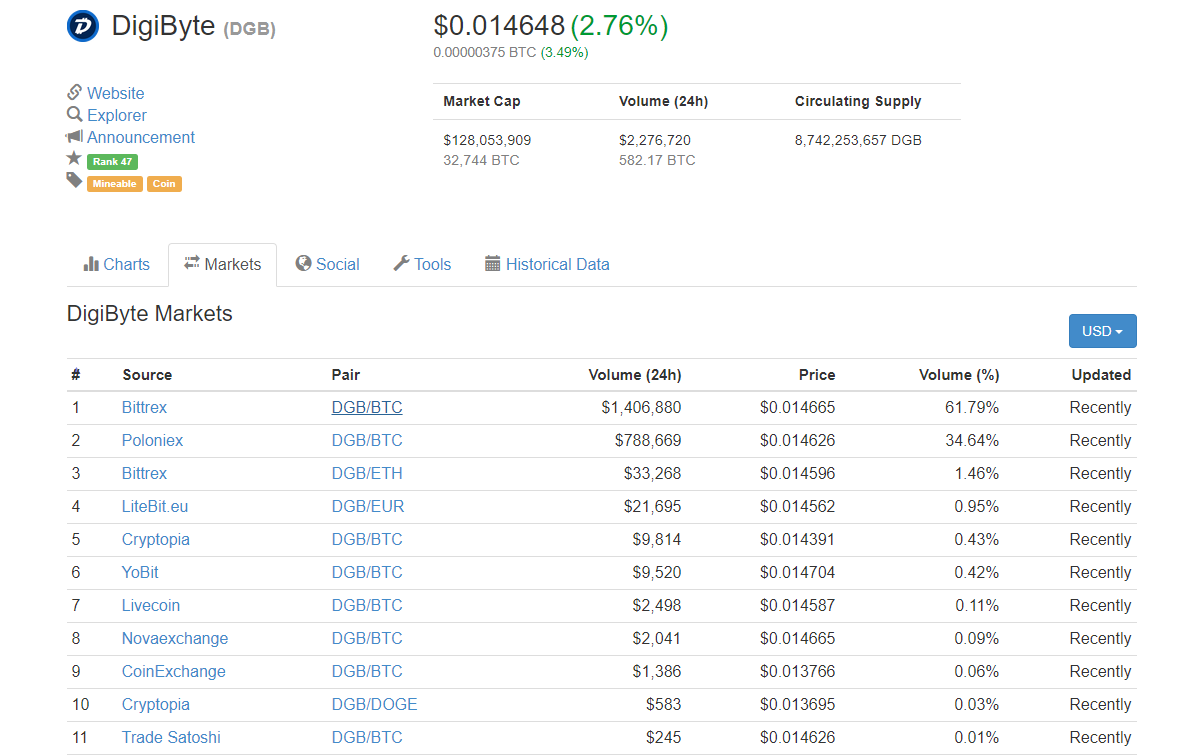Click the calendar icon on Historical Data tab
This screenshot has width=1182, height=756.
(x=492, y=263)
